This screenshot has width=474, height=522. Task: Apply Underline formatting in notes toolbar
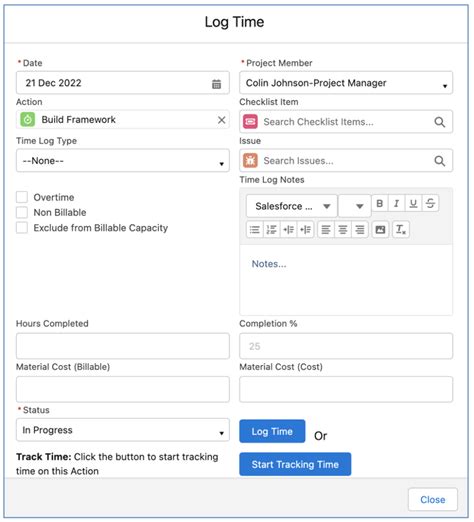click(413, 203)
